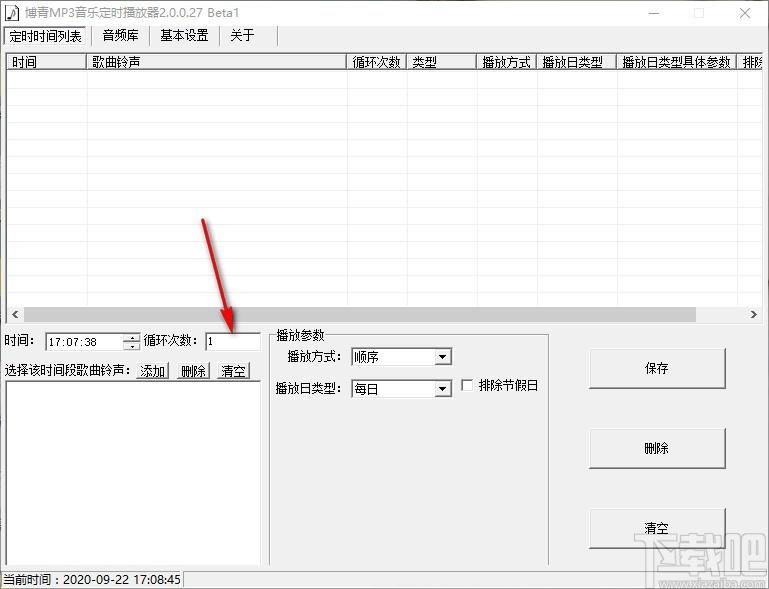Click the large 删除 button on right
The height and width of the screenshot is (589, 769).
click(657, 448)
